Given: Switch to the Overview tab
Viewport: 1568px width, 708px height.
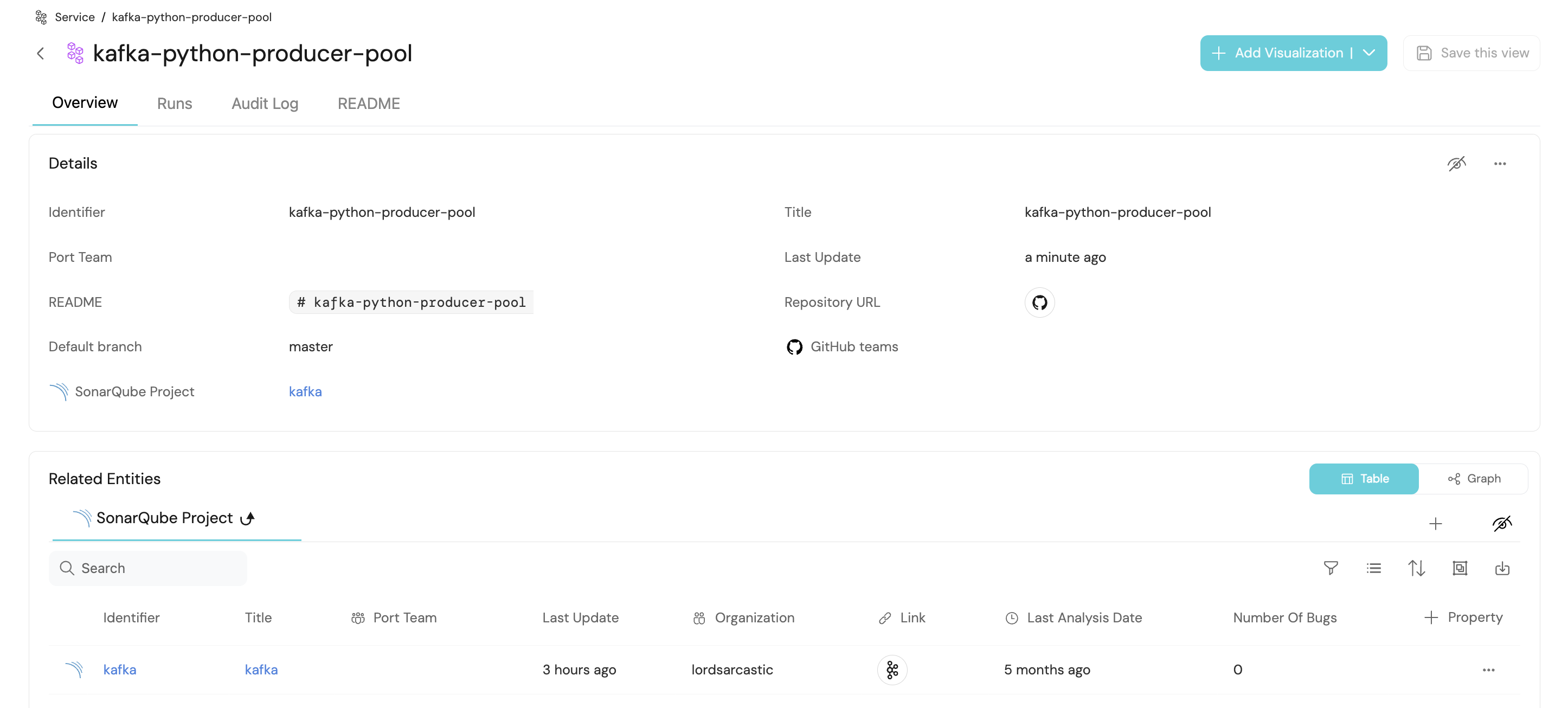Looking at the screenshot, I should 85,103.
